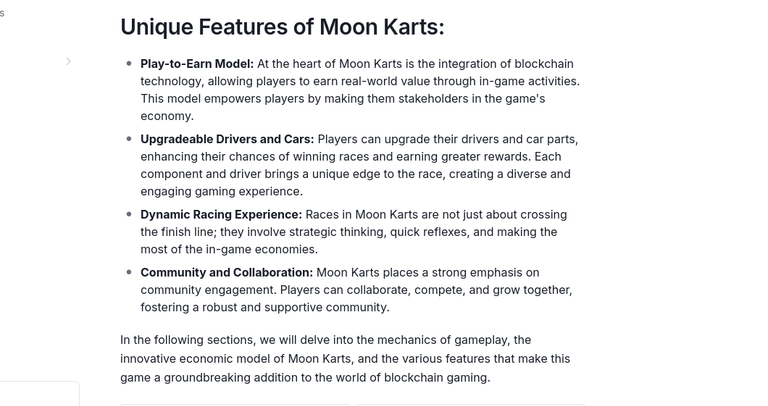The width and height of the screenshot is (768, 406).
Task: Click the bold 'Dynamic Racing Experience:' label
Action: point(221,215)
